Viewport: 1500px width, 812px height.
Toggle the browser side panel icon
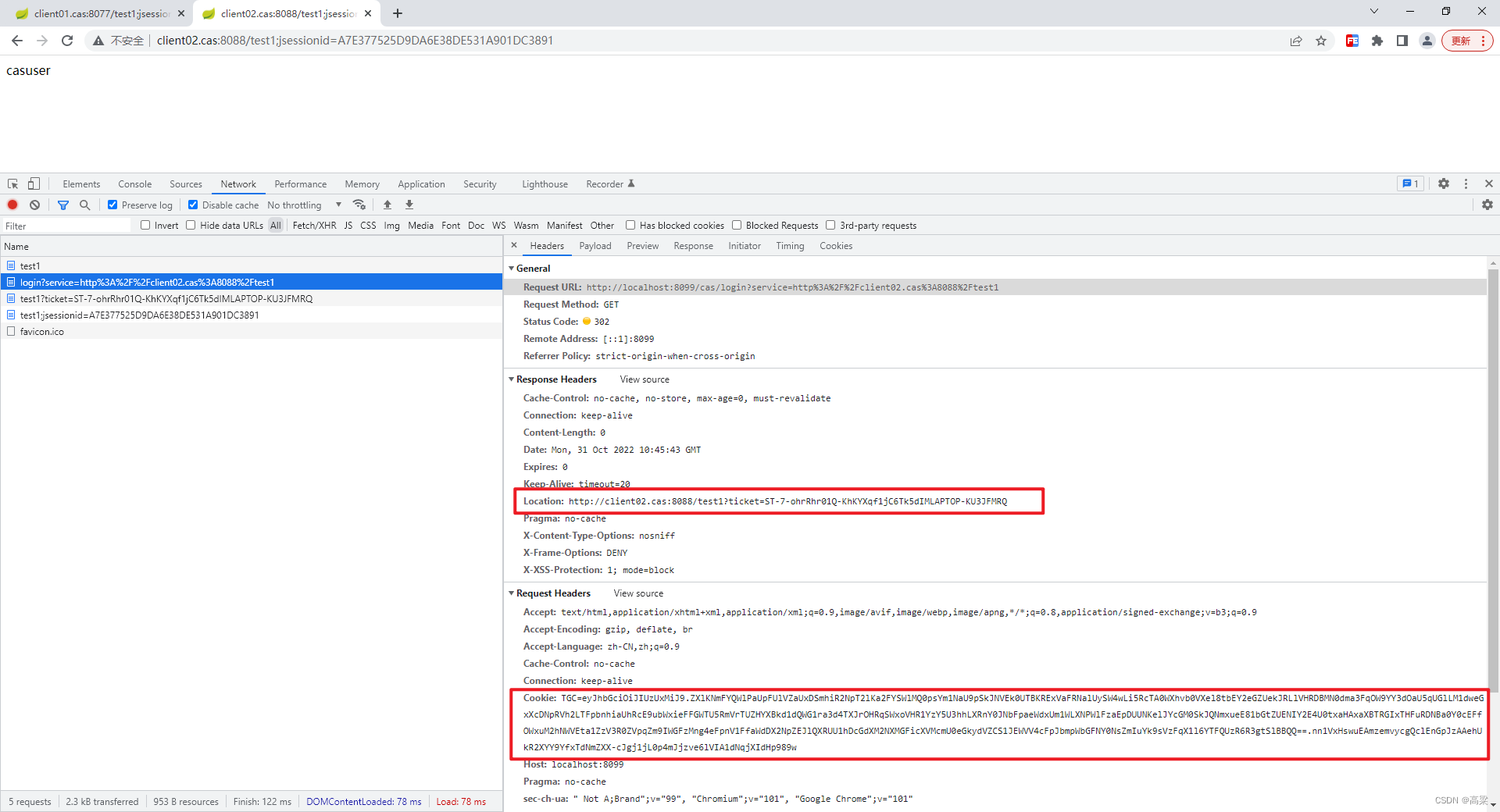(1402, 41)
